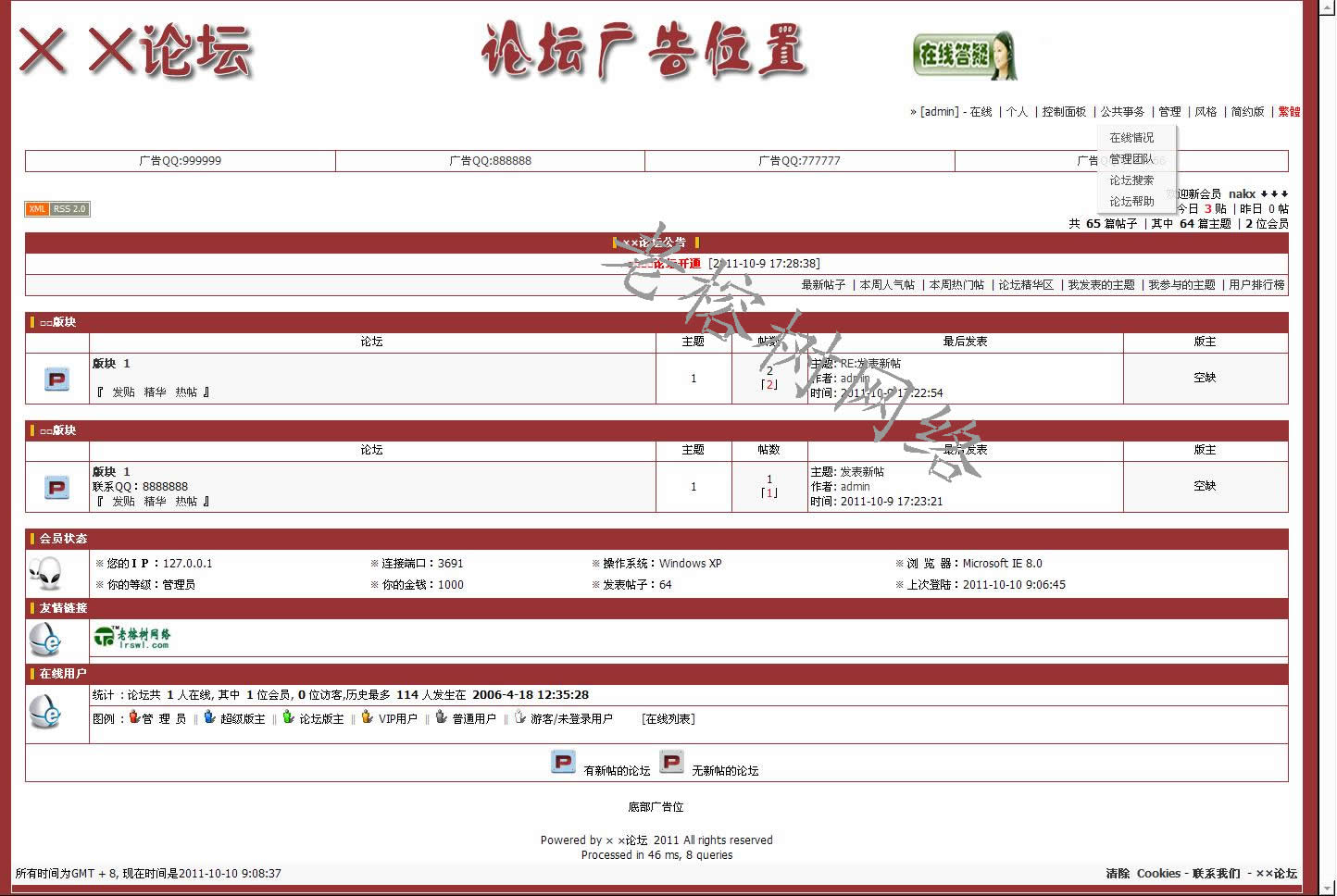
Task: Click the browser globe icon in 友情链接 section
Action: point(45,639)
